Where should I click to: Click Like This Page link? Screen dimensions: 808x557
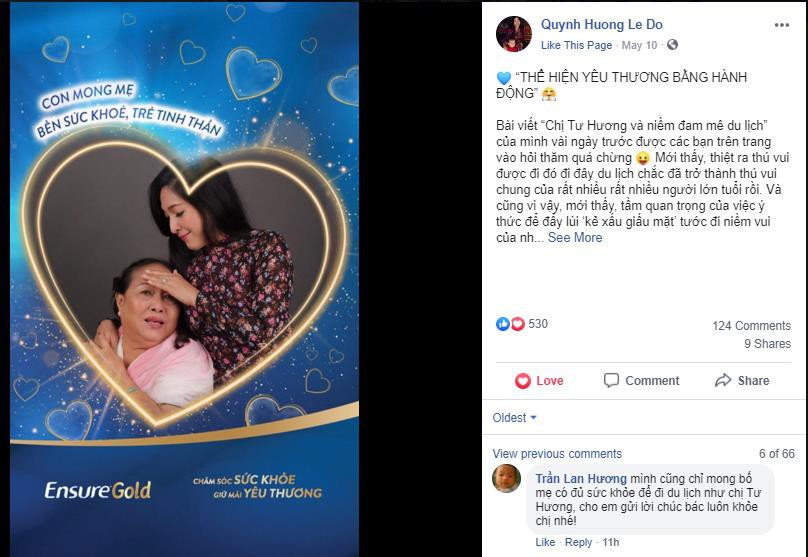tap(576, 45)
